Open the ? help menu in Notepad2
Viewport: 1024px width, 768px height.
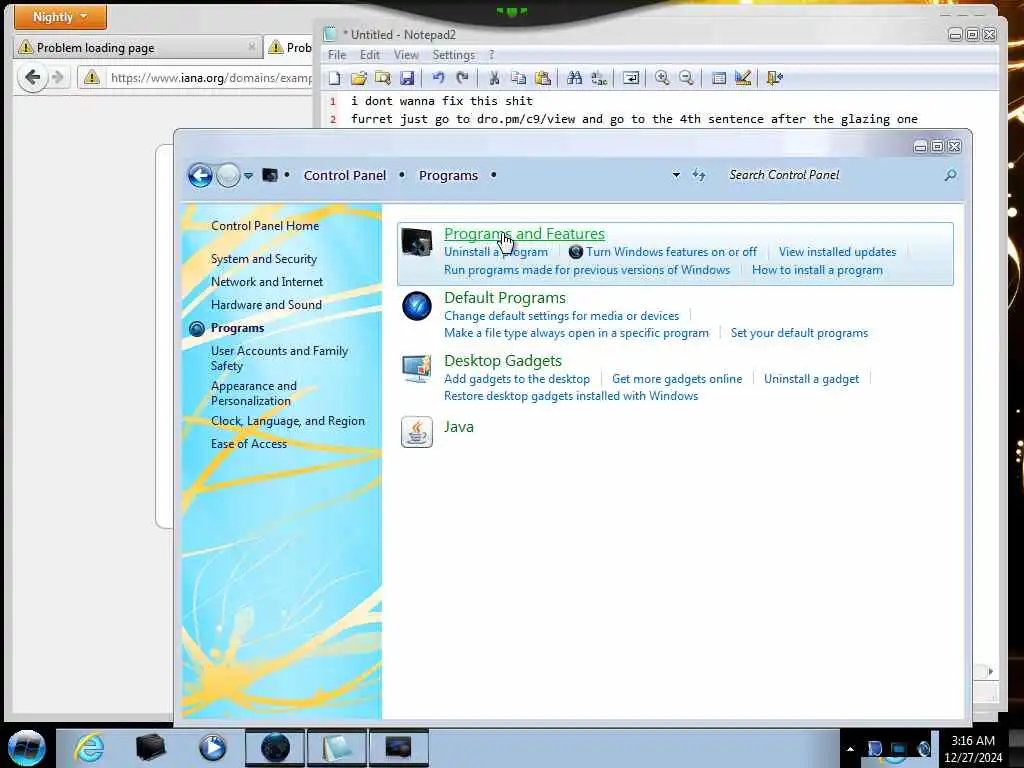492,55
